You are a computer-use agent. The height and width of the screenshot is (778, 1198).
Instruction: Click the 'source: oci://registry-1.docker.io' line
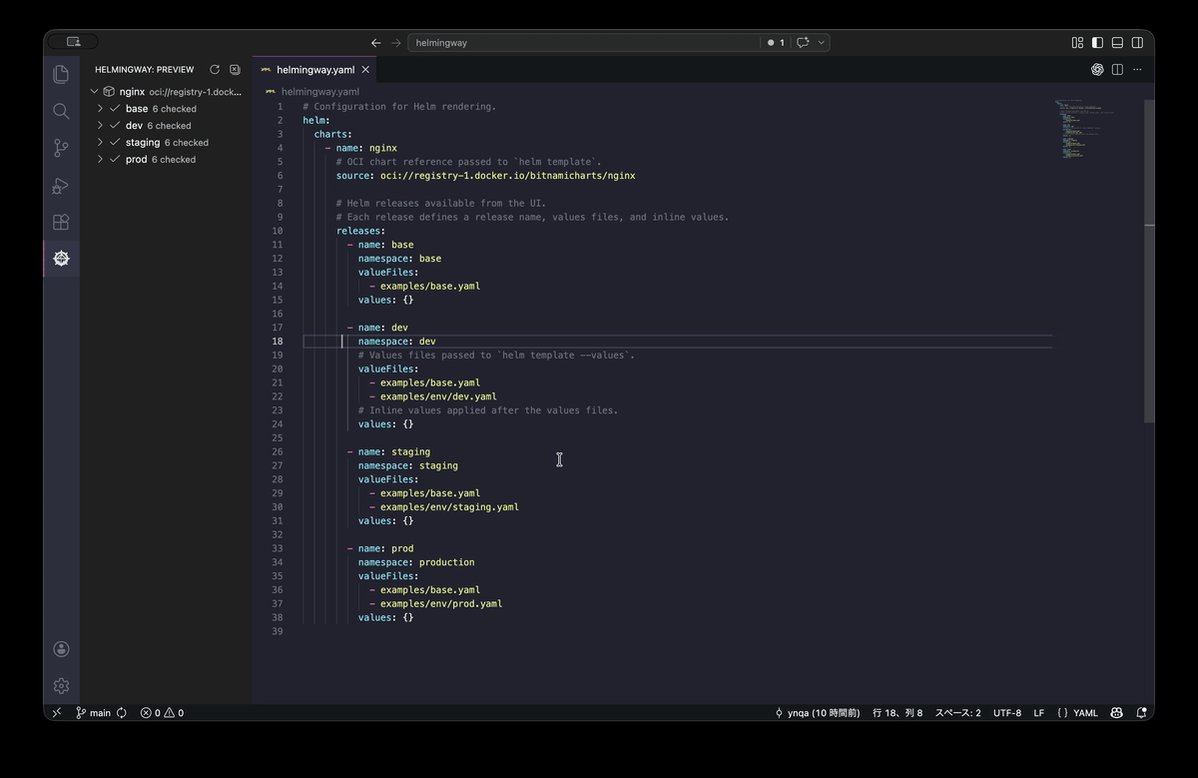pyautogui.click(x=486, y=175)
